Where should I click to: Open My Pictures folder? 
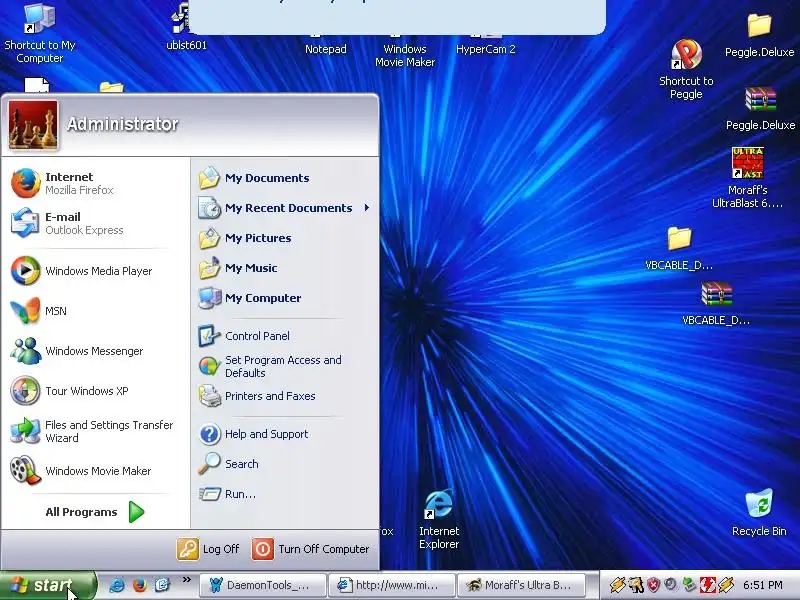tap(284, 238)
